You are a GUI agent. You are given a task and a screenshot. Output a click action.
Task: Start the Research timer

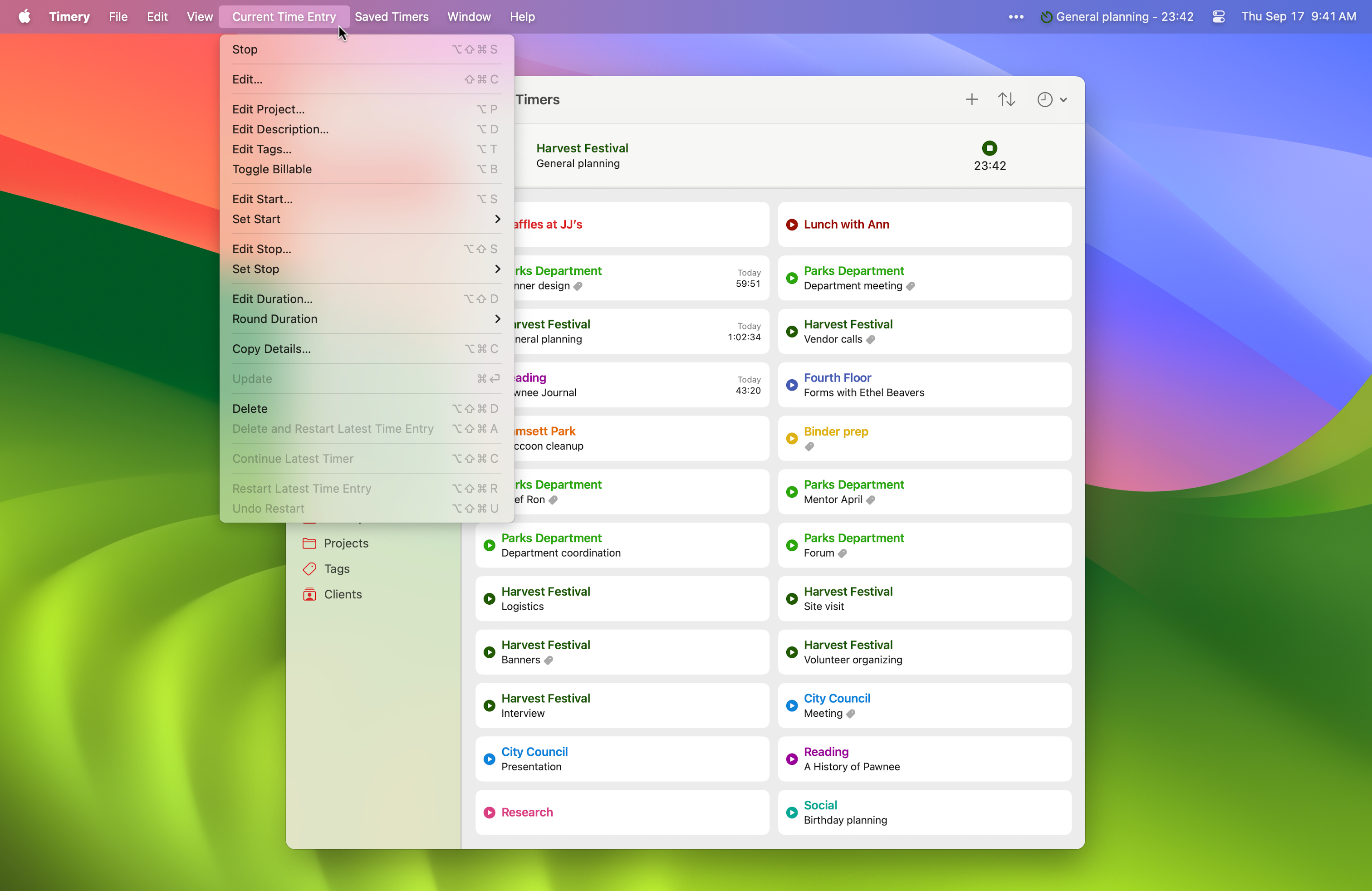tap(490, 813)
